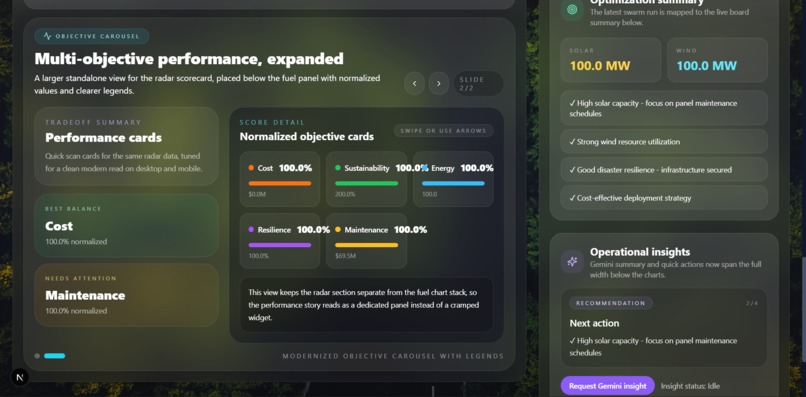Click the pulse icon in Objective Carousel badge
The width and height of the screenshot is (806, 397).
[x=47, y=37]
